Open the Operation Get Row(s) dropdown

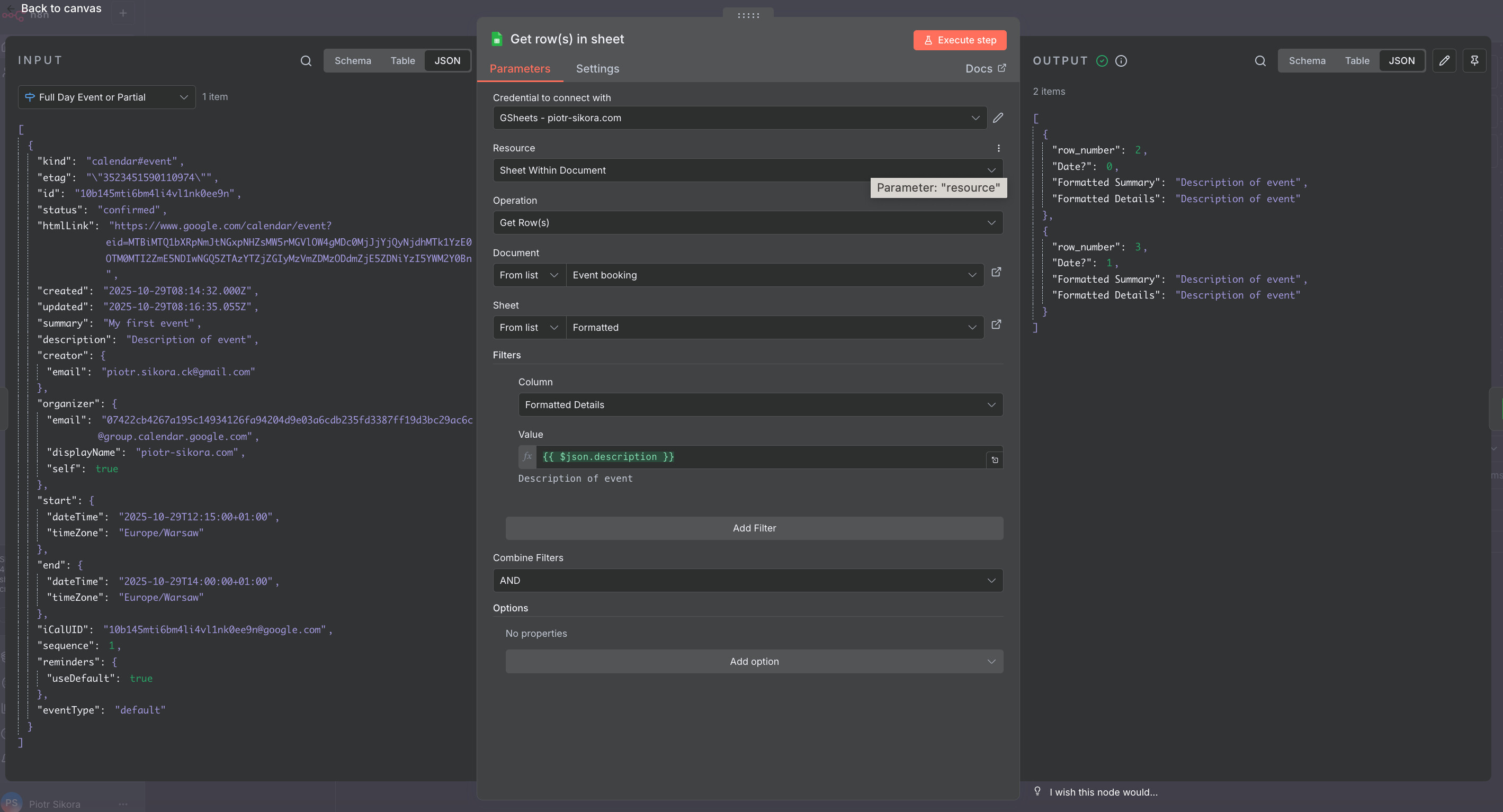(747, 223)
